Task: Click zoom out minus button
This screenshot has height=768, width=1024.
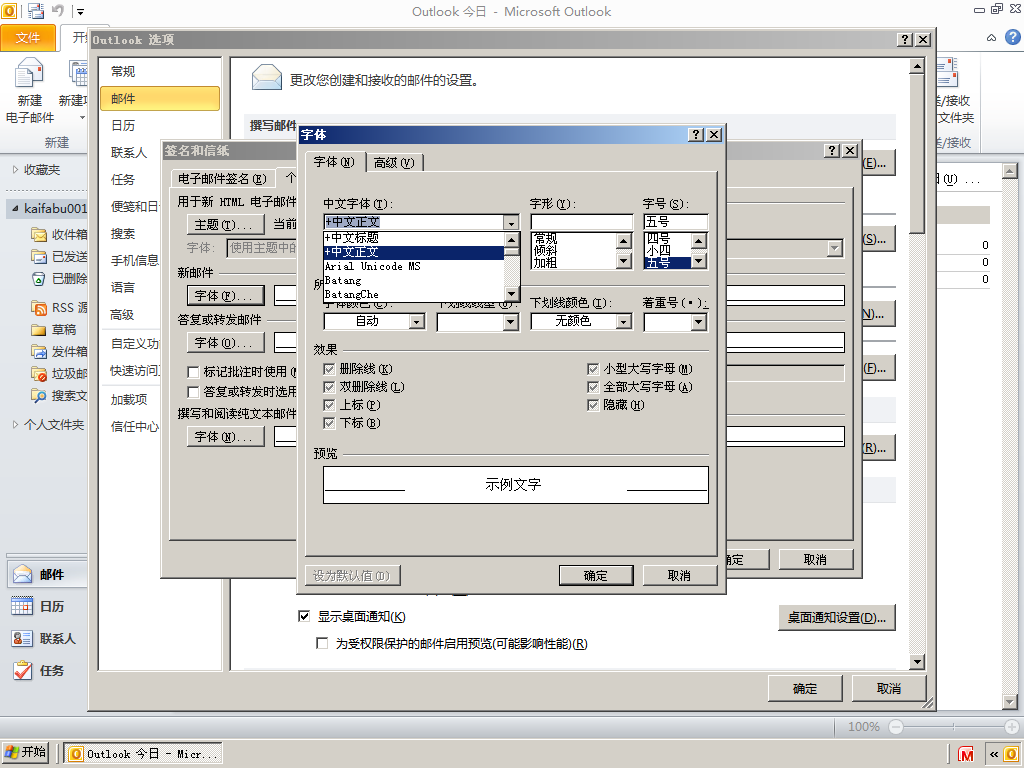Action: 896,727
